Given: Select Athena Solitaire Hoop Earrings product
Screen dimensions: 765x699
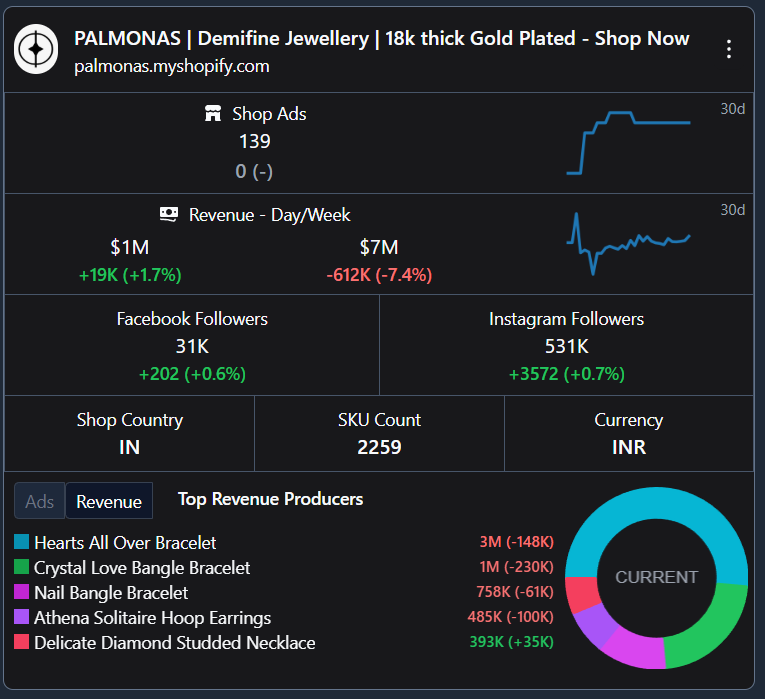Looking at the screenshot, I should pos(152,618).
